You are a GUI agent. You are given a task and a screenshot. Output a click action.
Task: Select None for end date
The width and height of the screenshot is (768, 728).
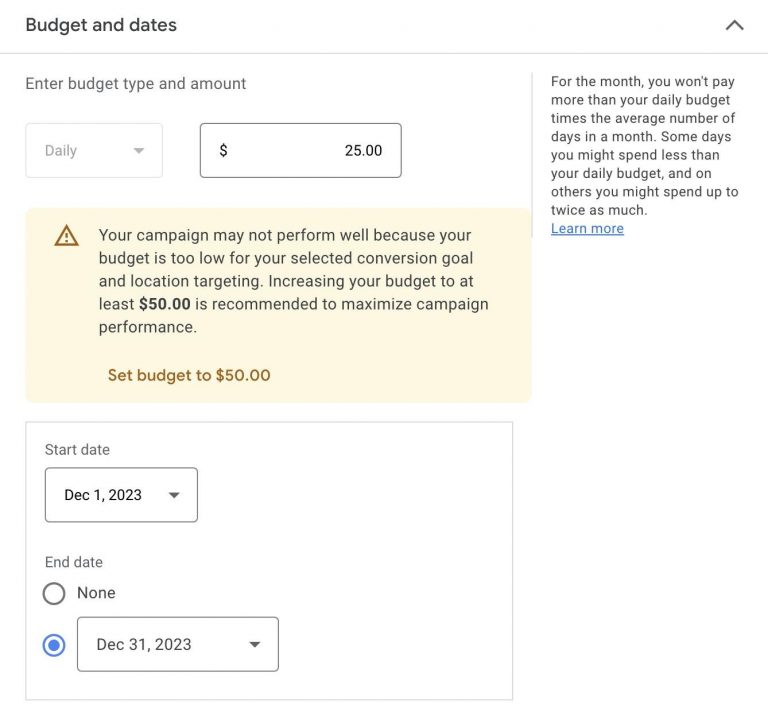pyautogui.click(x=54, y=593)
